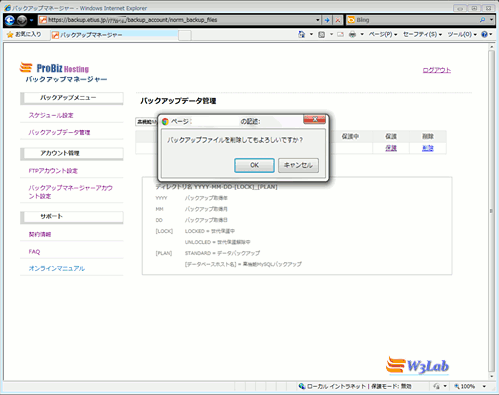Select the バックアップマネージャー browser tab
The height and width of the screenshot is (395, 499).
coord(114,35)
